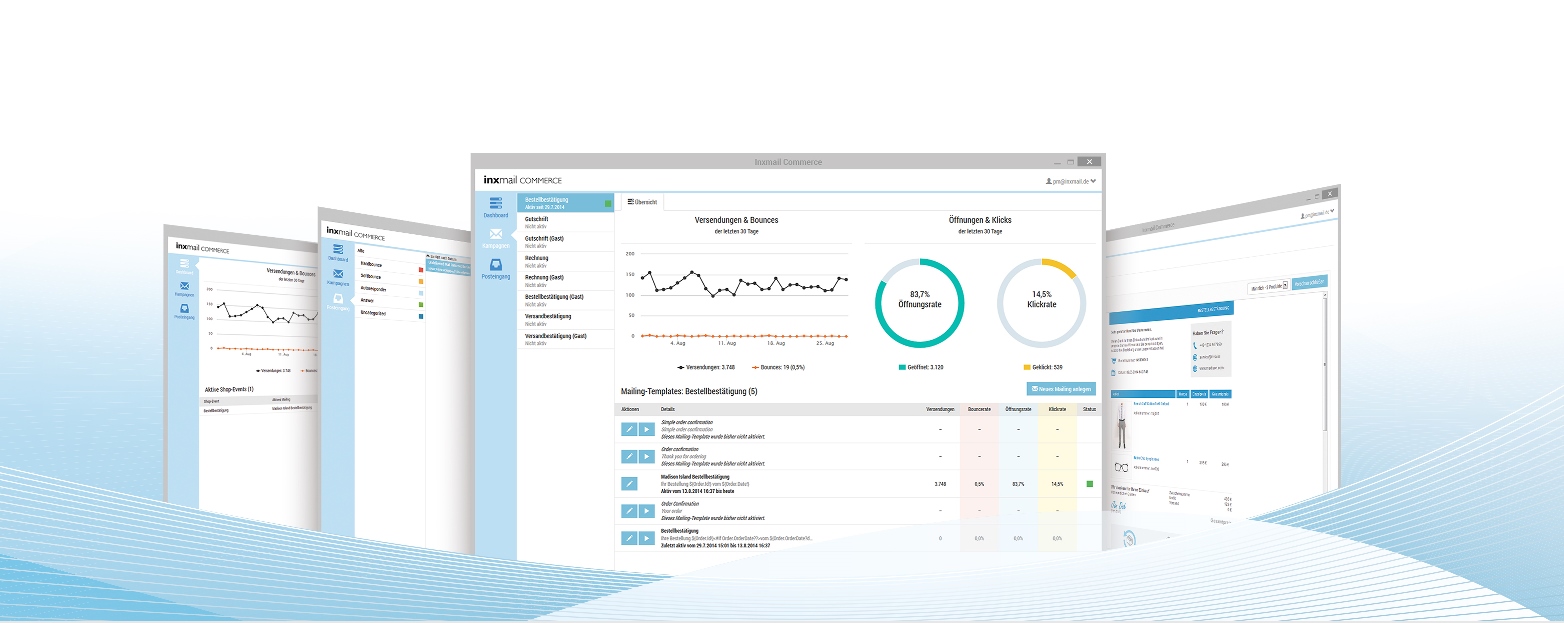Click the green status square of Madison Island row
The width and height of the screenshot is (1564, 623).
click(x=1090, y=483)
